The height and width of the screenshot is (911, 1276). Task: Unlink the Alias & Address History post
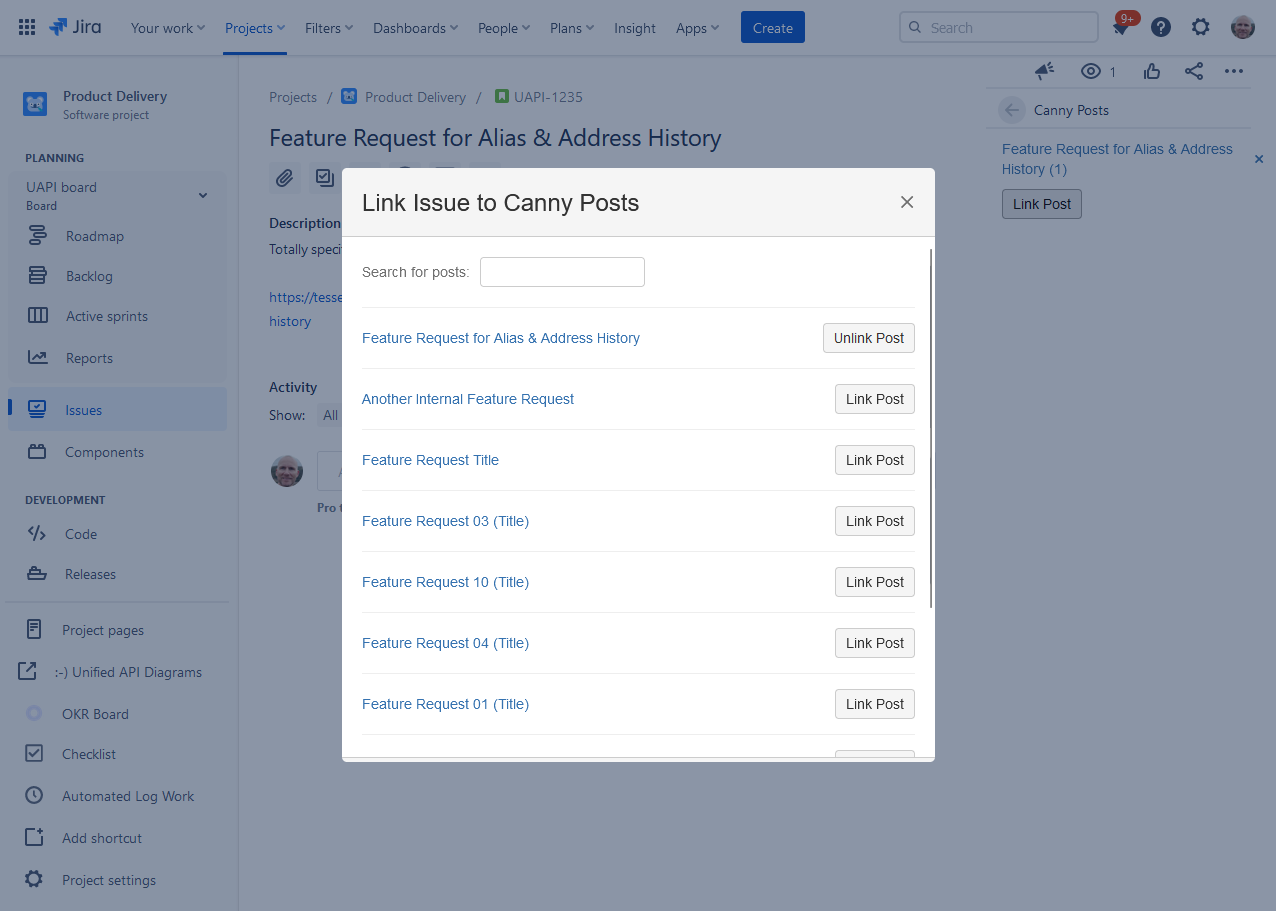coord(868,338)
